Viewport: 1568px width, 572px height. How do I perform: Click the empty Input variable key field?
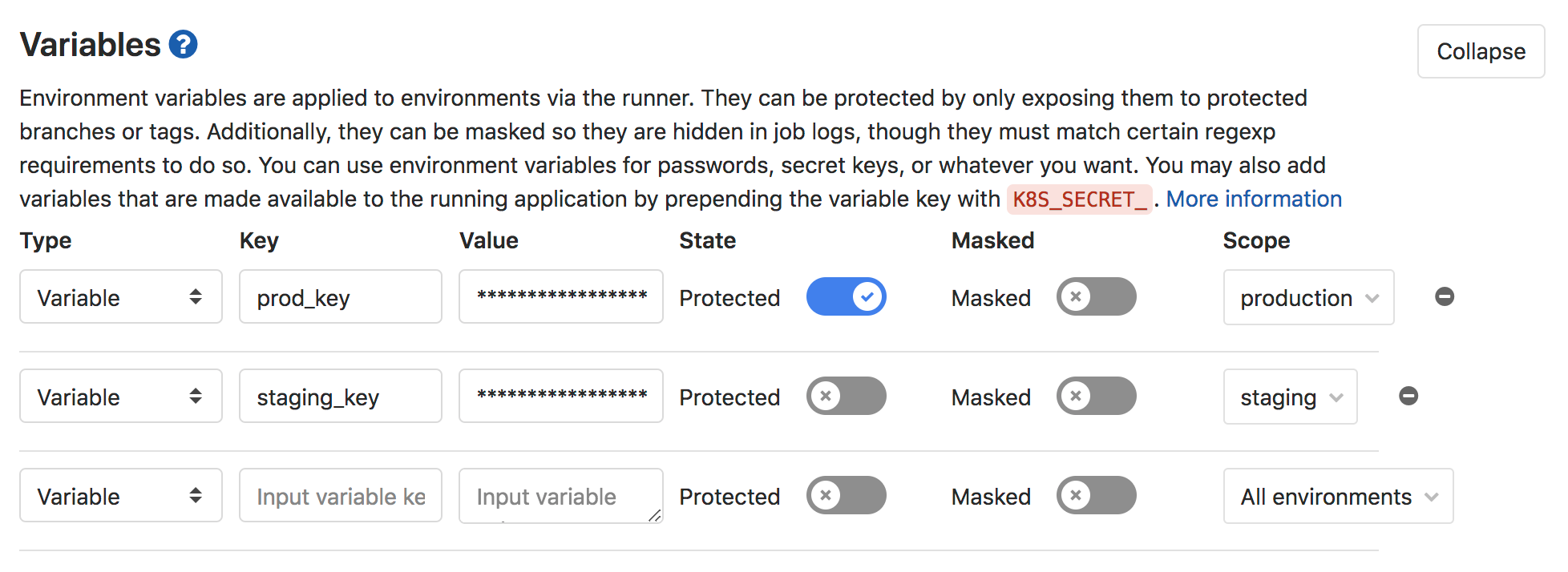(x=340, y=495)
